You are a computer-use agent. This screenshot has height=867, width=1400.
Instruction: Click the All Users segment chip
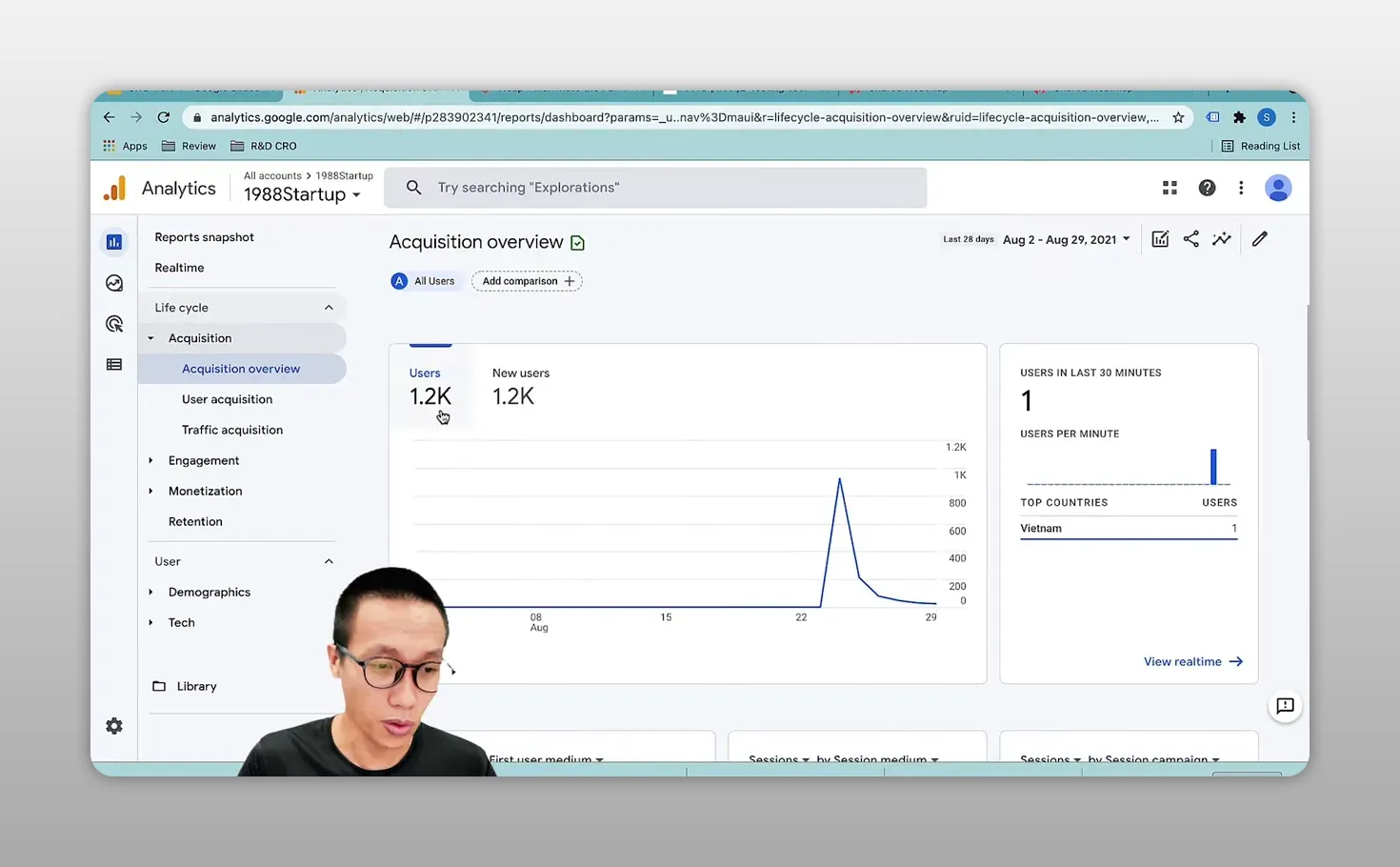[x=424, y=281]
